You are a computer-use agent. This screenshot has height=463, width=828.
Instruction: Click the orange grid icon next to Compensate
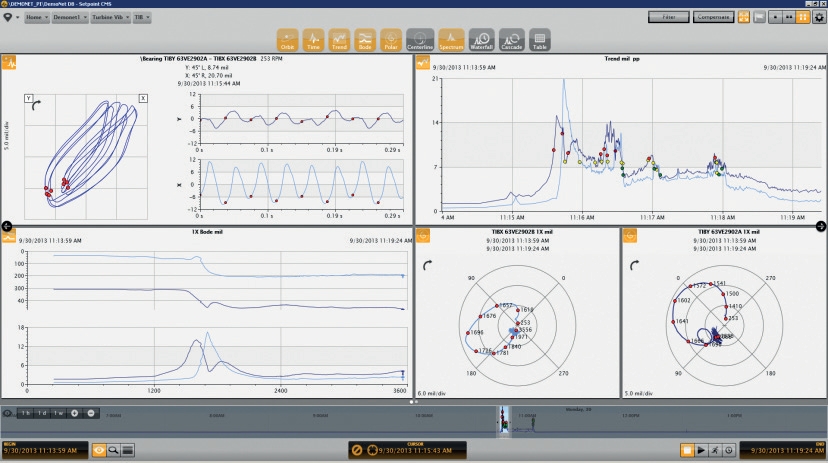click(x=744, y=17)
